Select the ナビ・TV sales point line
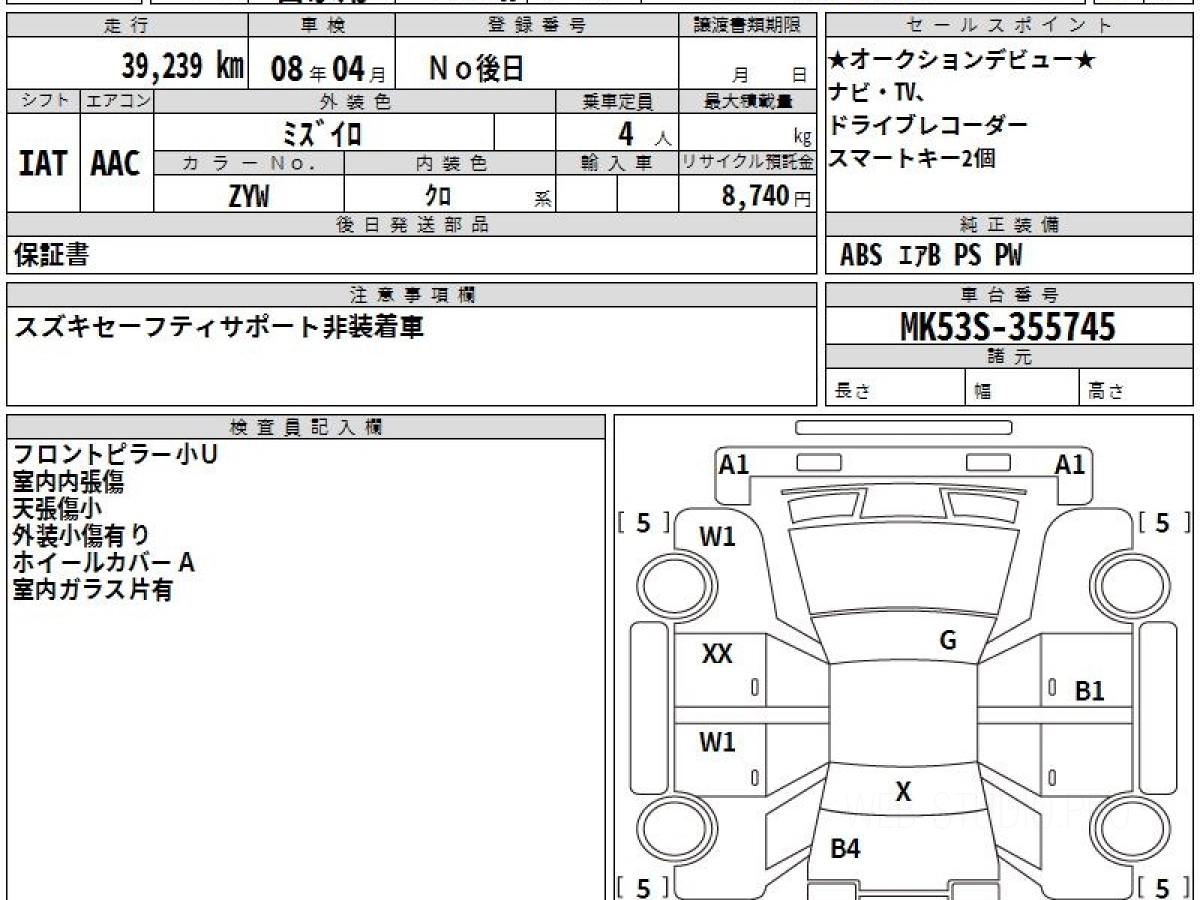The width and height of the screenshot is (1200, 900). click(x=877, y=93)
